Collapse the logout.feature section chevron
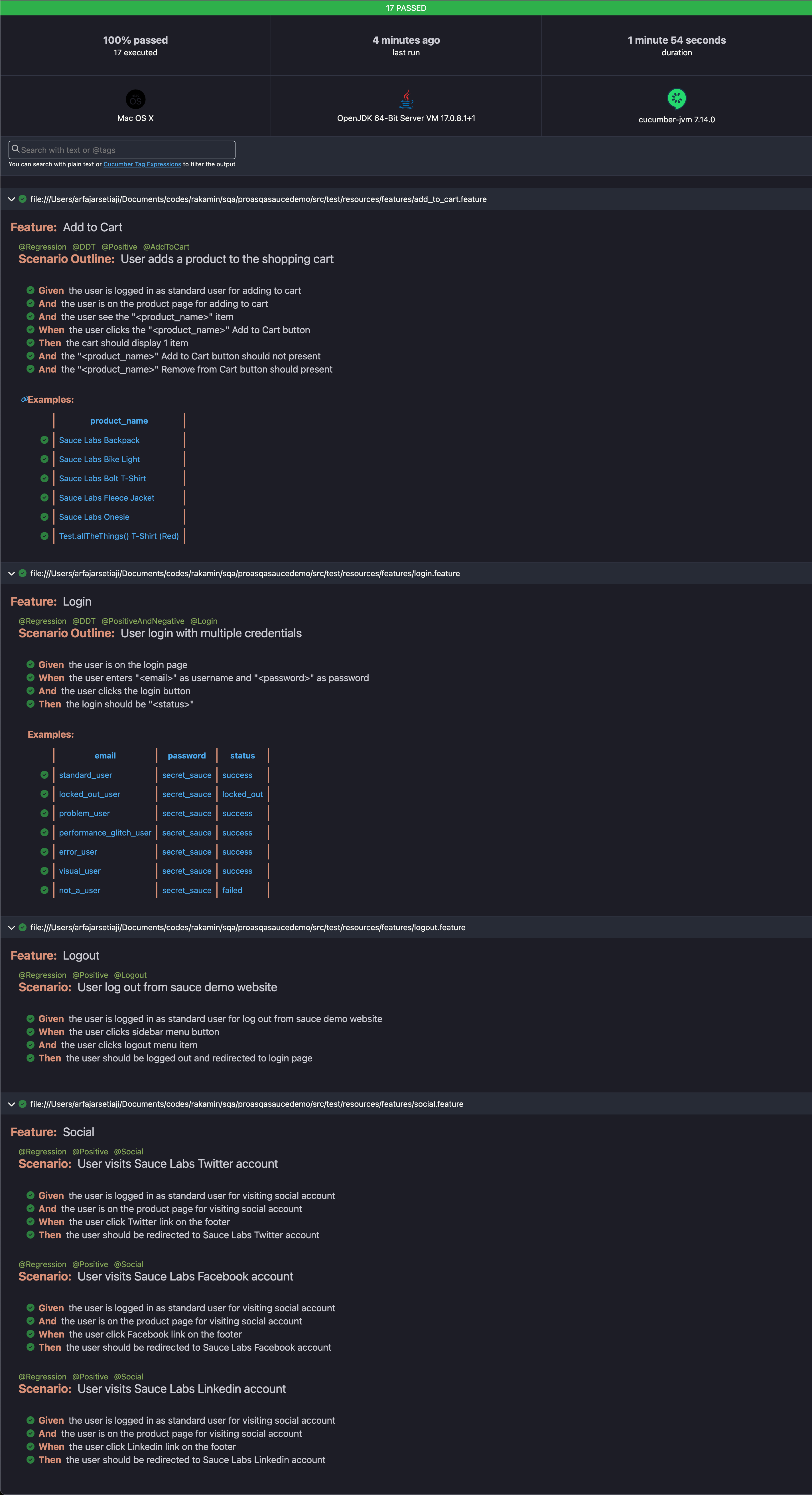Screen dimensions: 812x1495 pos(11,927)
